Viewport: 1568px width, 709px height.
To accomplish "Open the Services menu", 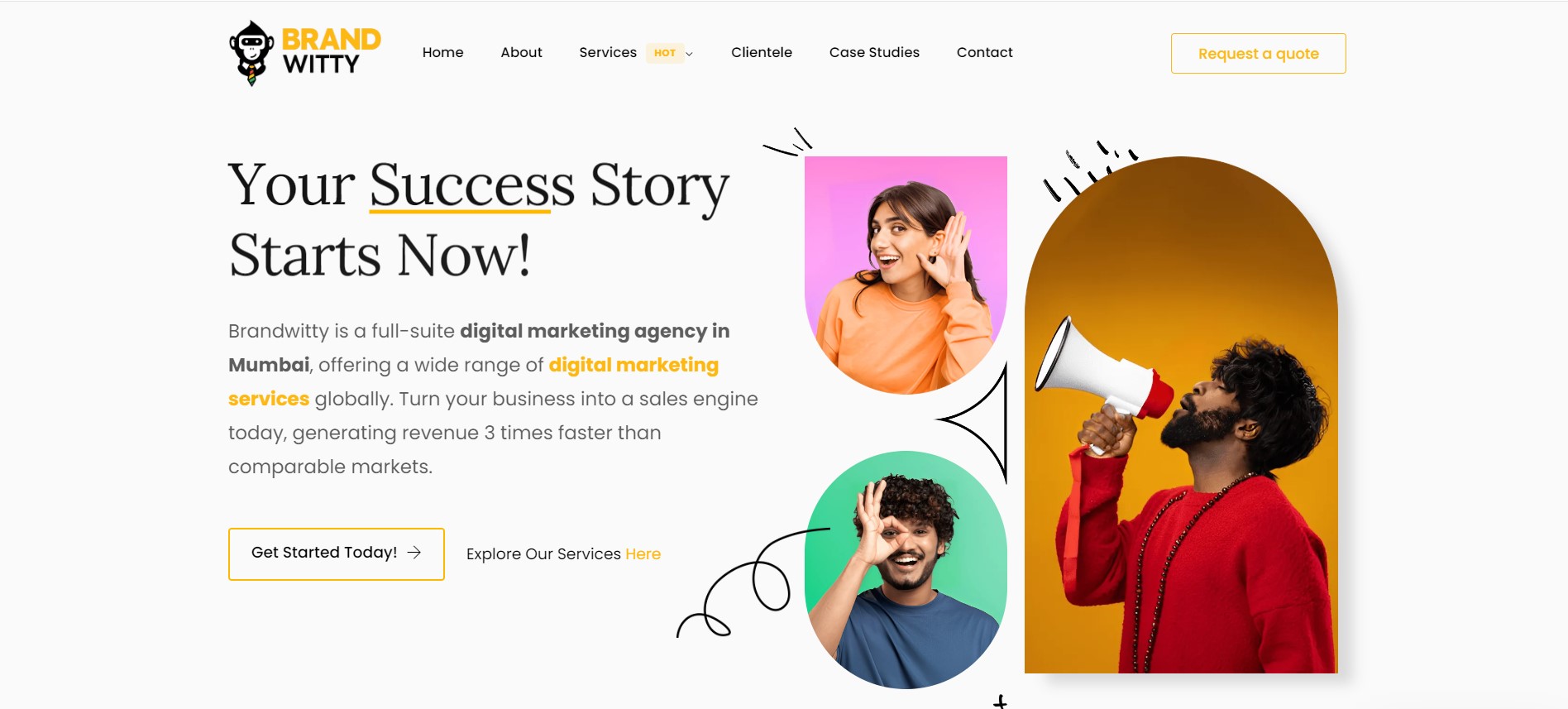I will click(608, 52).
